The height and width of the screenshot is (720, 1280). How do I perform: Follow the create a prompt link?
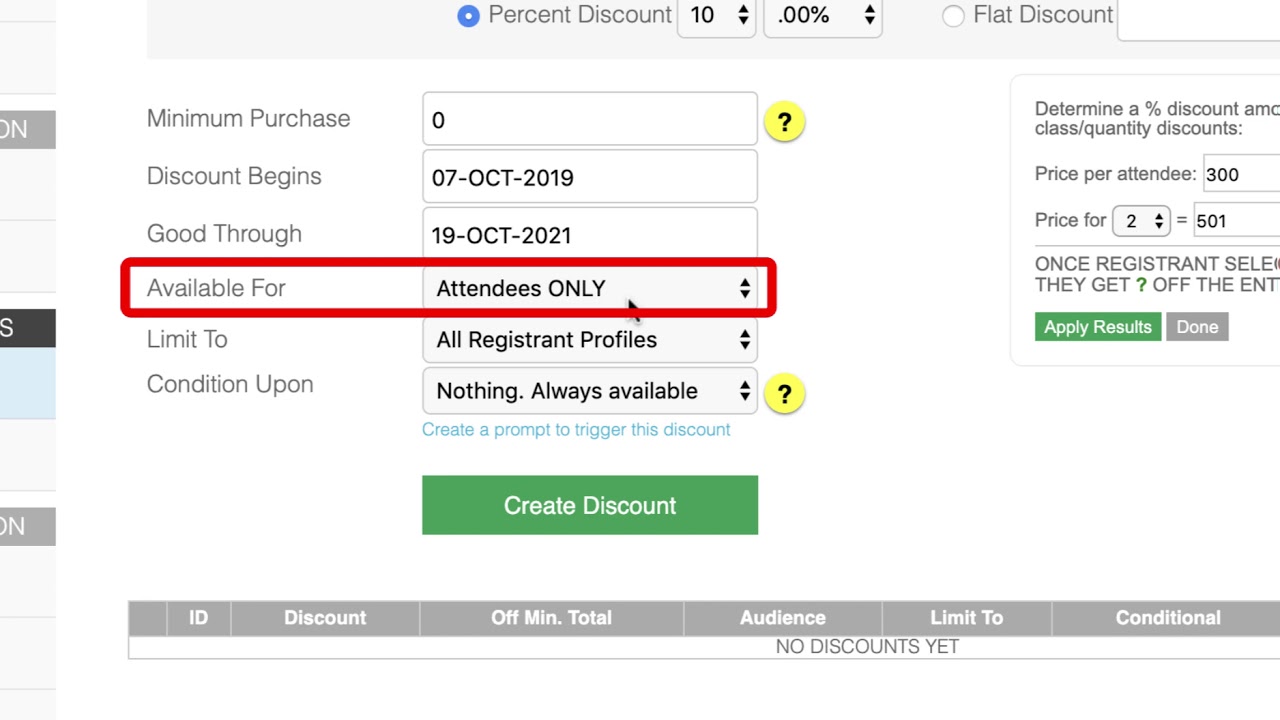[x=576, y=430]
